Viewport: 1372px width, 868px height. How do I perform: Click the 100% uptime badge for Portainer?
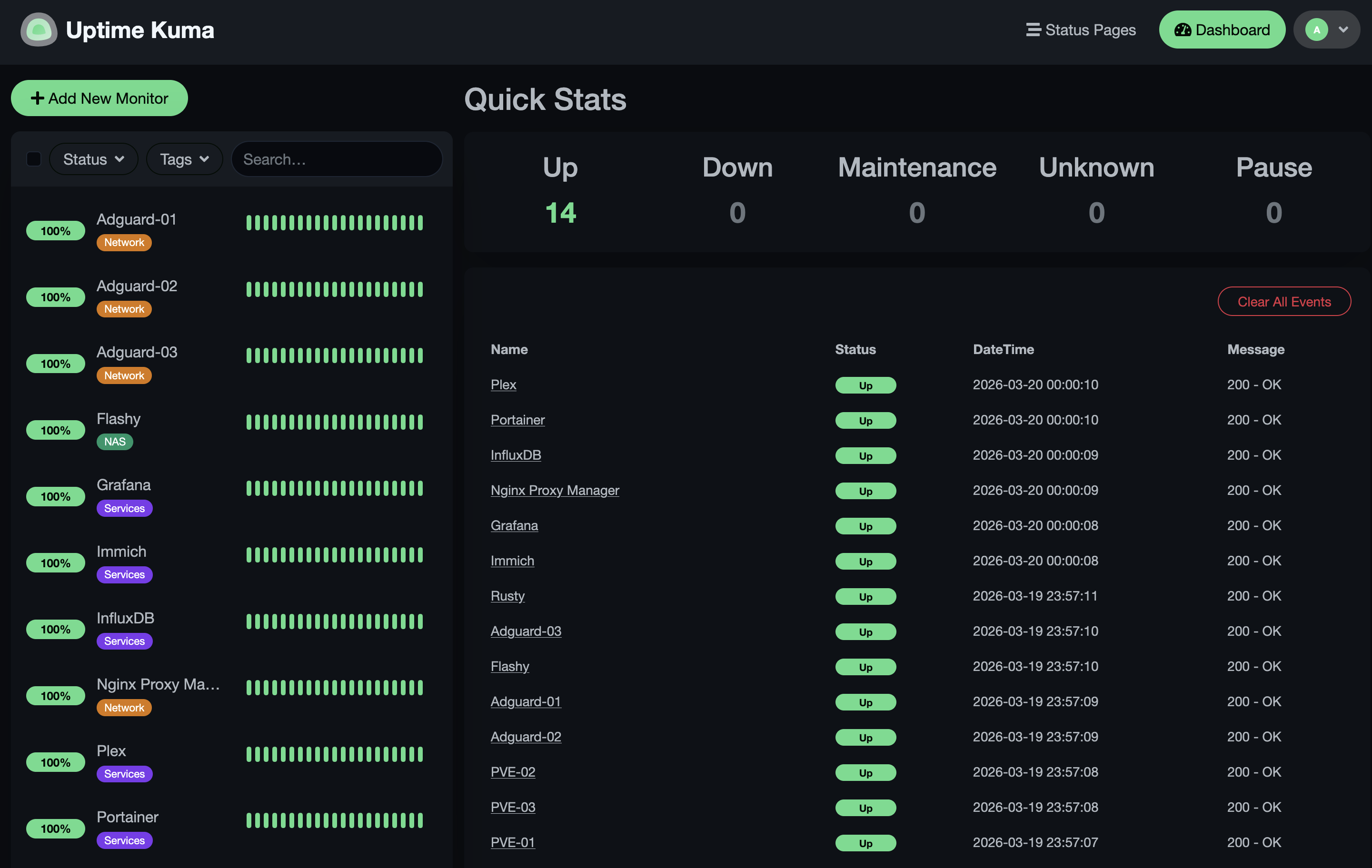55,829
